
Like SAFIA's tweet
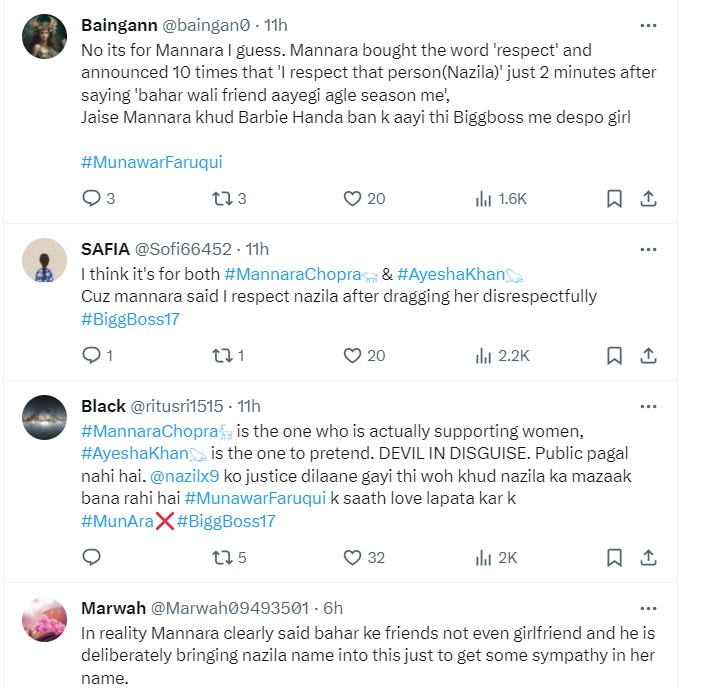point(352,355)
